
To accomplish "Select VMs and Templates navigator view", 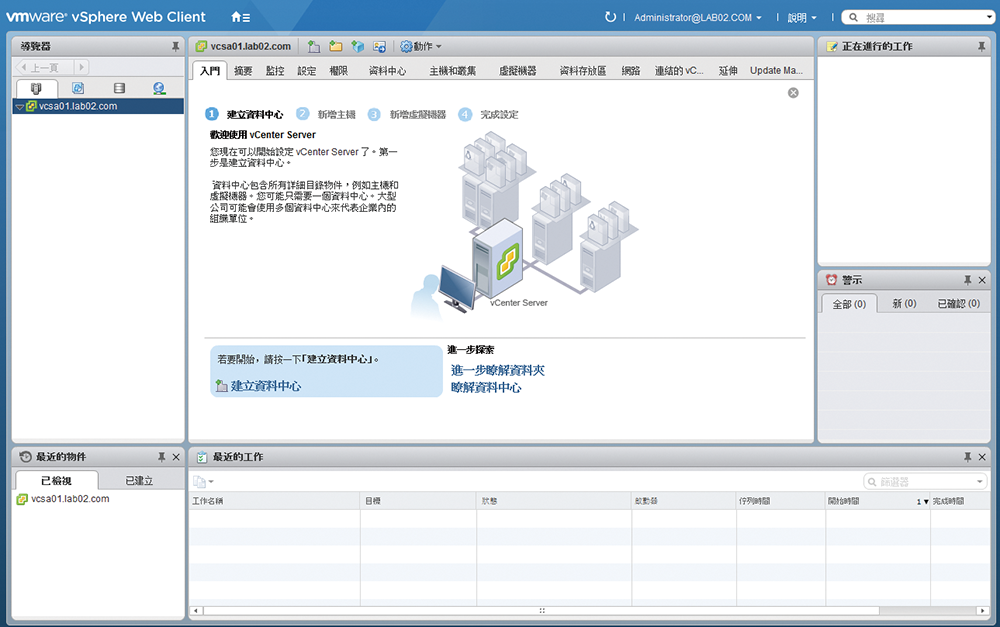I will (78, 88).
